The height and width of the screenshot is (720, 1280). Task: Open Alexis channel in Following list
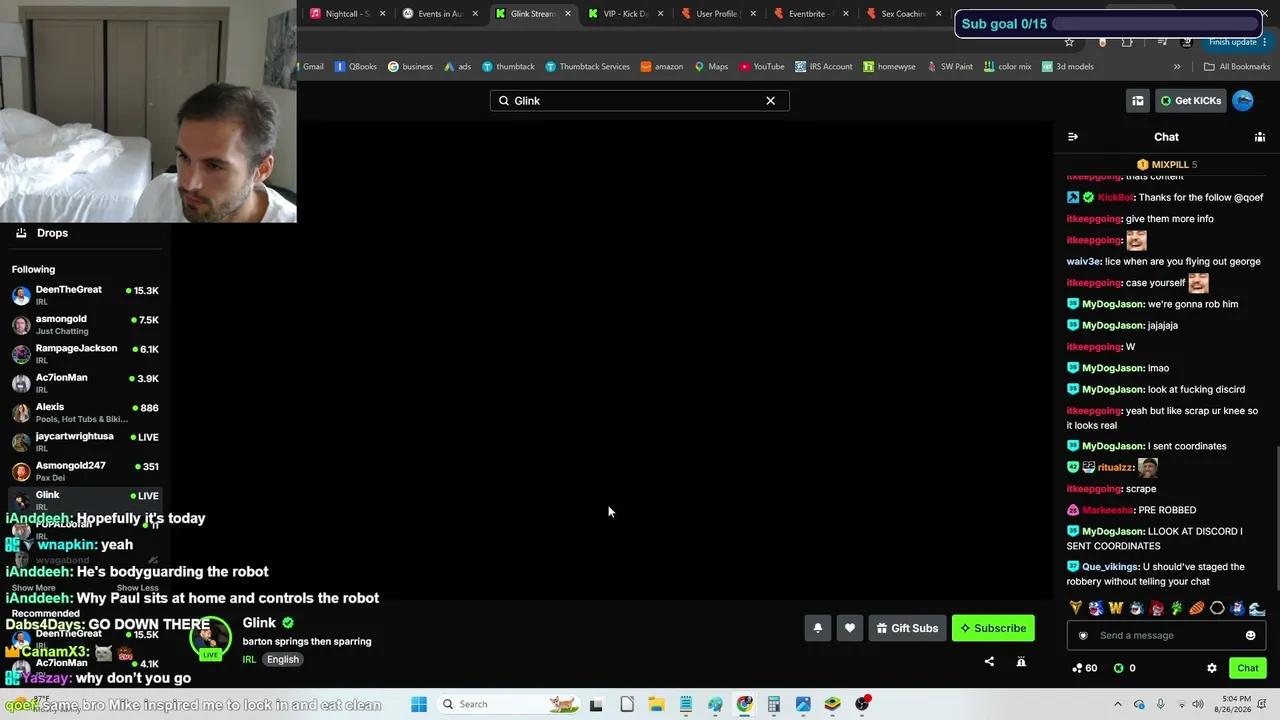[x=85, y=412]
